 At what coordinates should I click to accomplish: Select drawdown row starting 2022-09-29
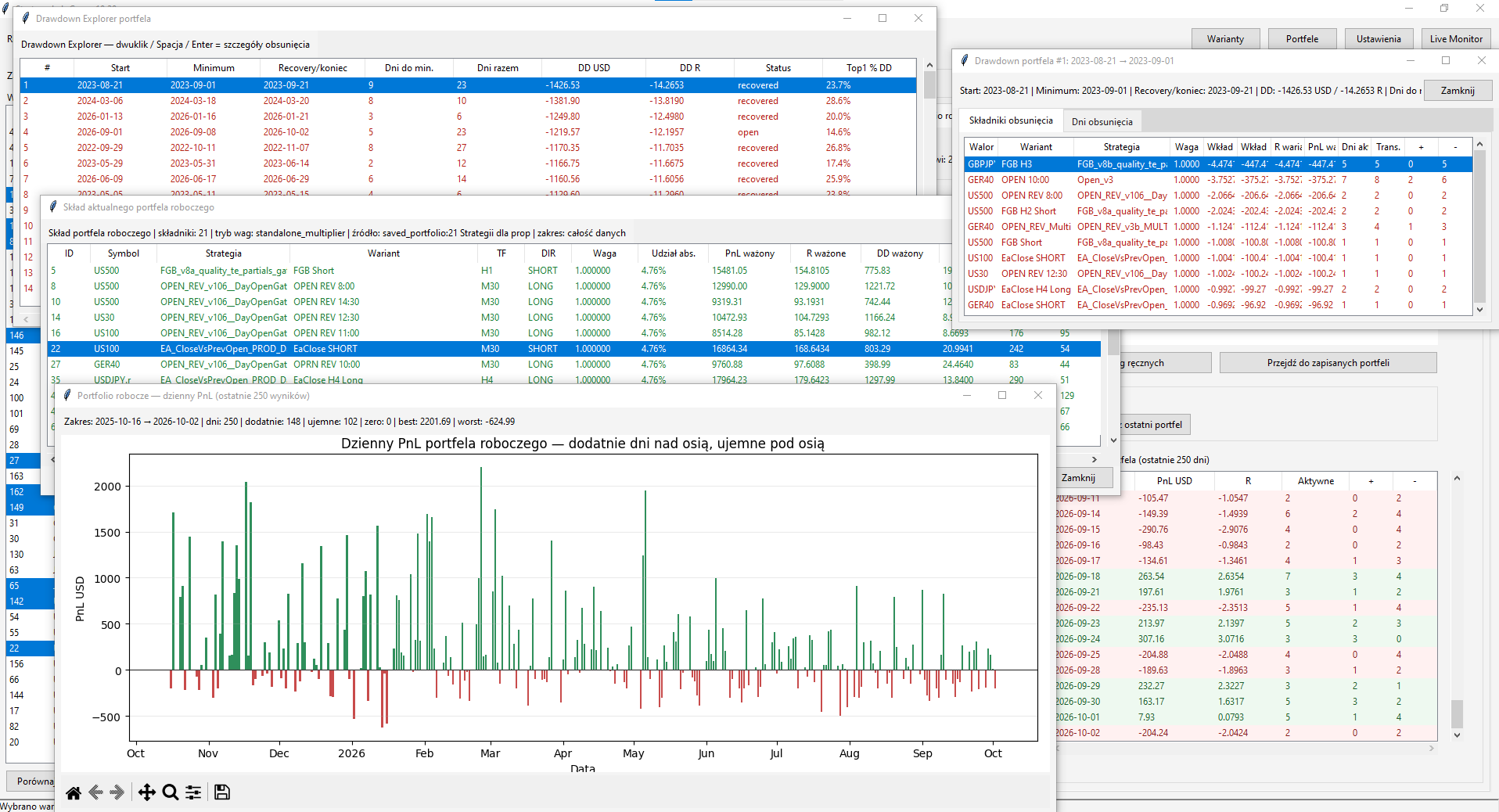[x=469, y=148]
